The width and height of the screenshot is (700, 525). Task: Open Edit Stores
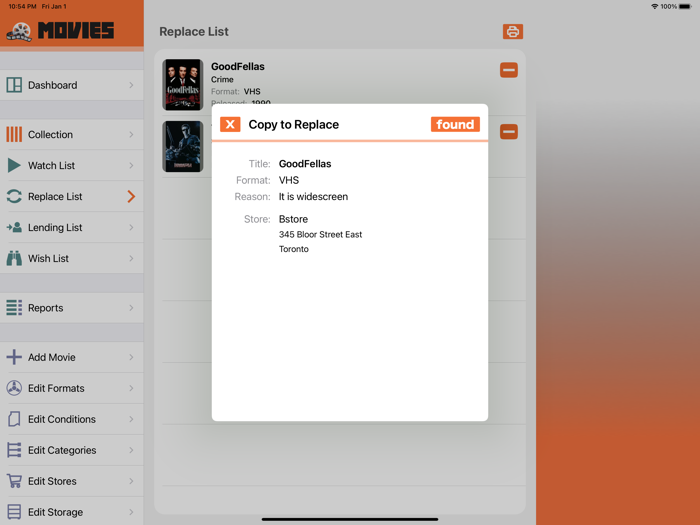71,481
